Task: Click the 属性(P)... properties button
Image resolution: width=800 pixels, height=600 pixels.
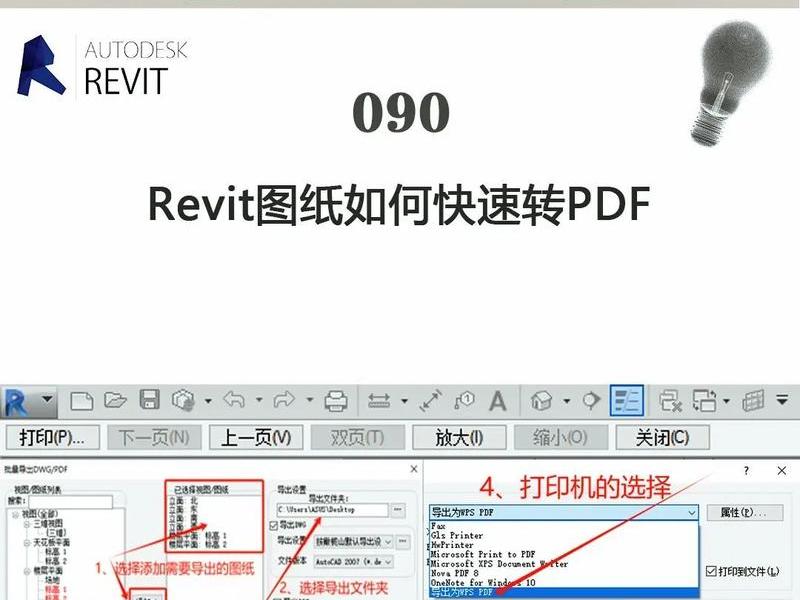Action: (744, 512)
